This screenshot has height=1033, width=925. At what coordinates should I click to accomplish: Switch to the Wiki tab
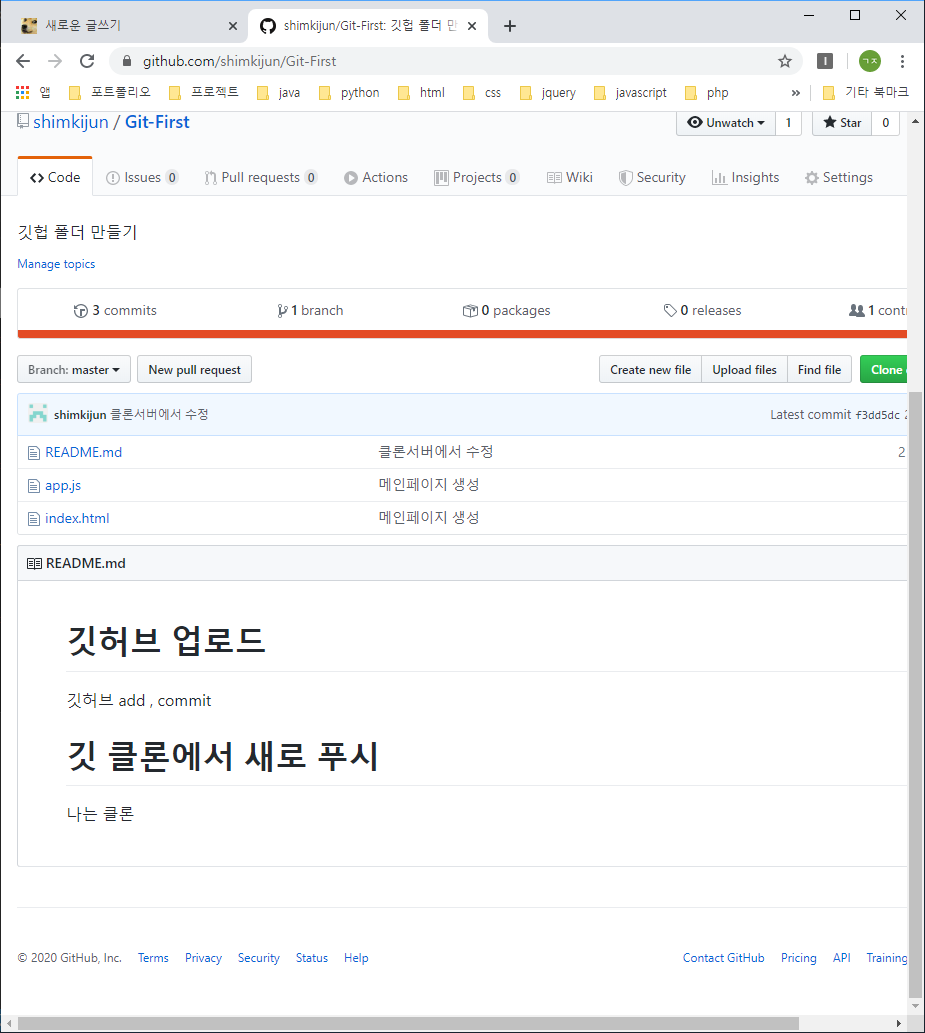pos(570,177)
